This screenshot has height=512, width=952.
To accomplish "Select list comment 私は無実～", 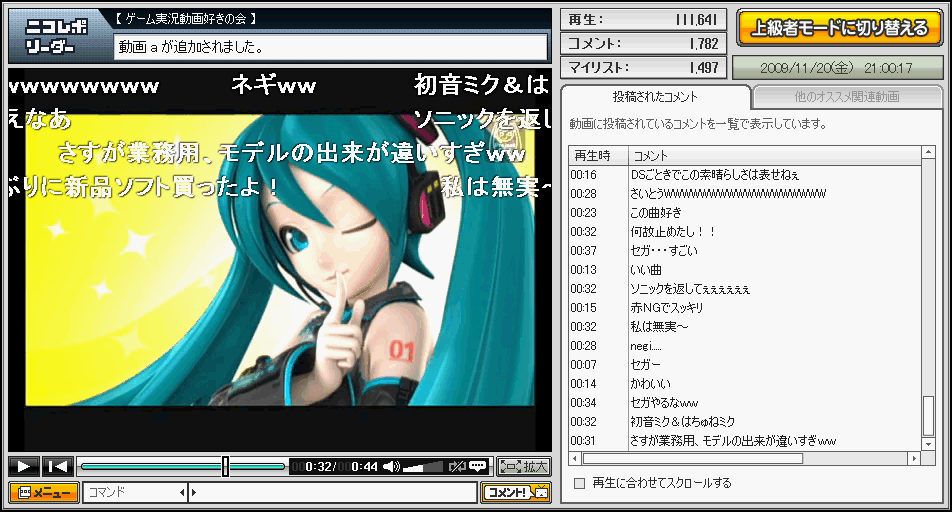I will coord(745,327).
